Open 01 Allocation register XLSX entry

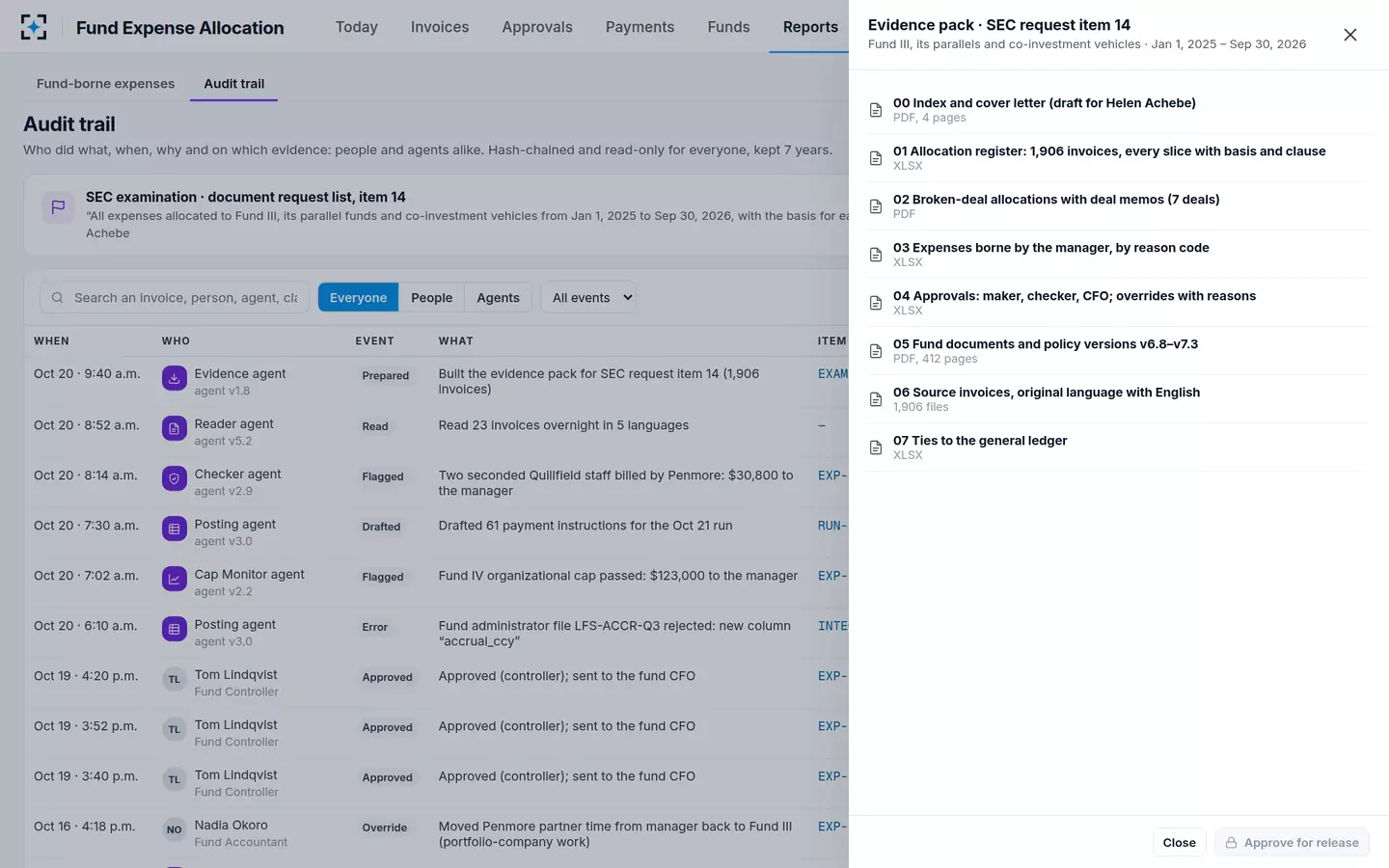tap(1119, 158)
